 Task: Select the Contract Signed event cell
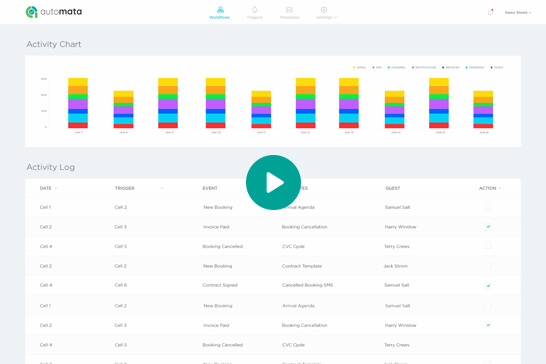click(220, 285)
